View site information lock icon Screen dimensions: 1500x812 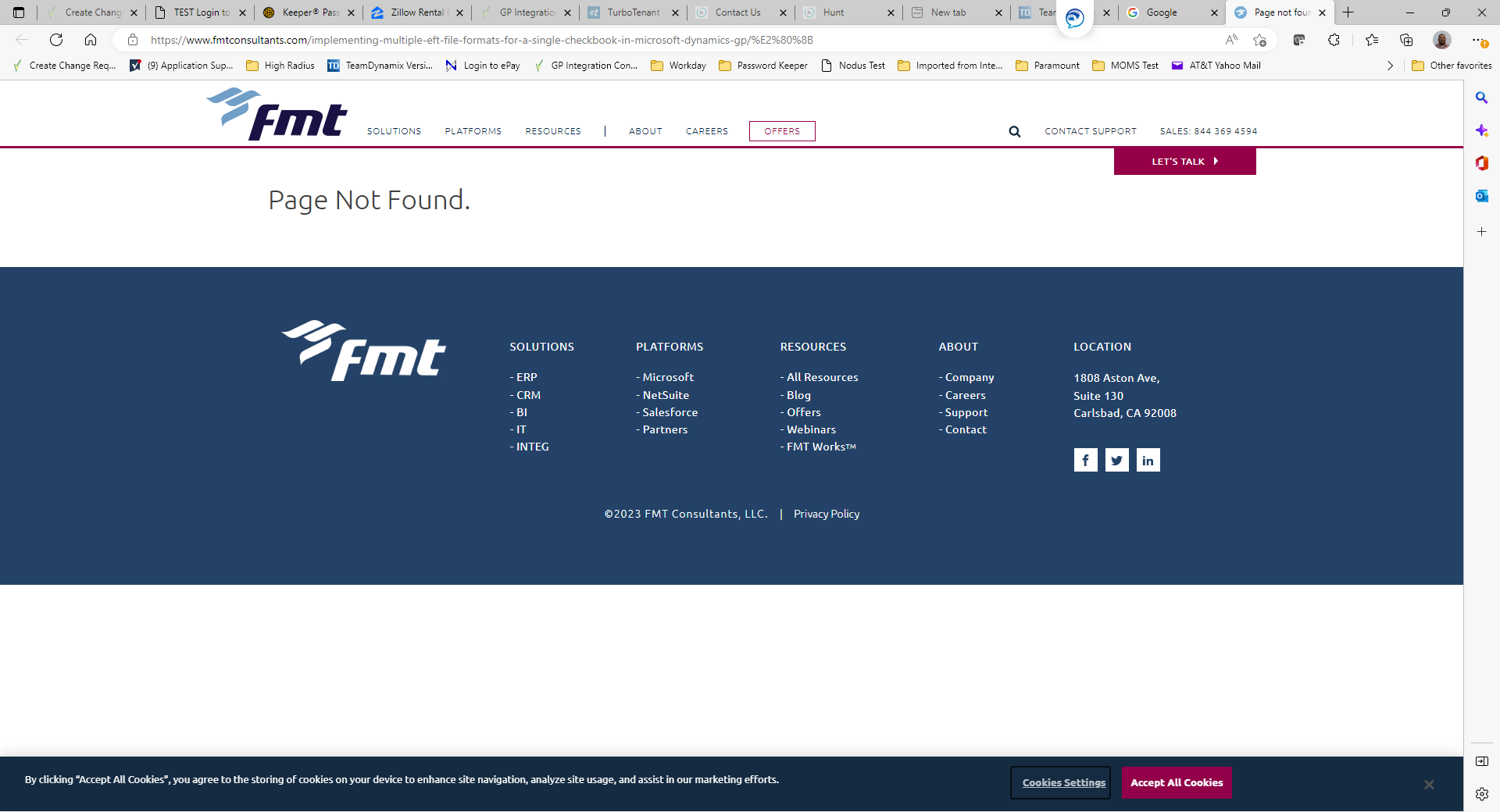133,40
